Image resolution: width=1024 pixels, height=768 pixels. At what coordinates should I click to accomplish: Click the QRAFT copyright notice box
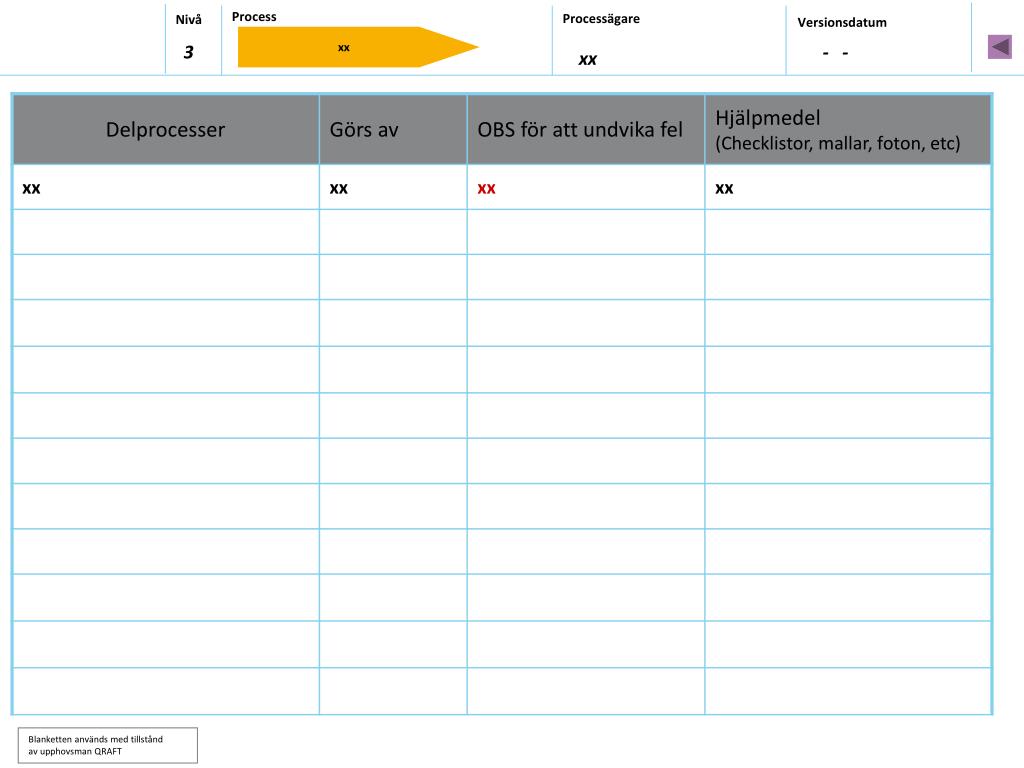pyautogui.click(x=107, y=745)
